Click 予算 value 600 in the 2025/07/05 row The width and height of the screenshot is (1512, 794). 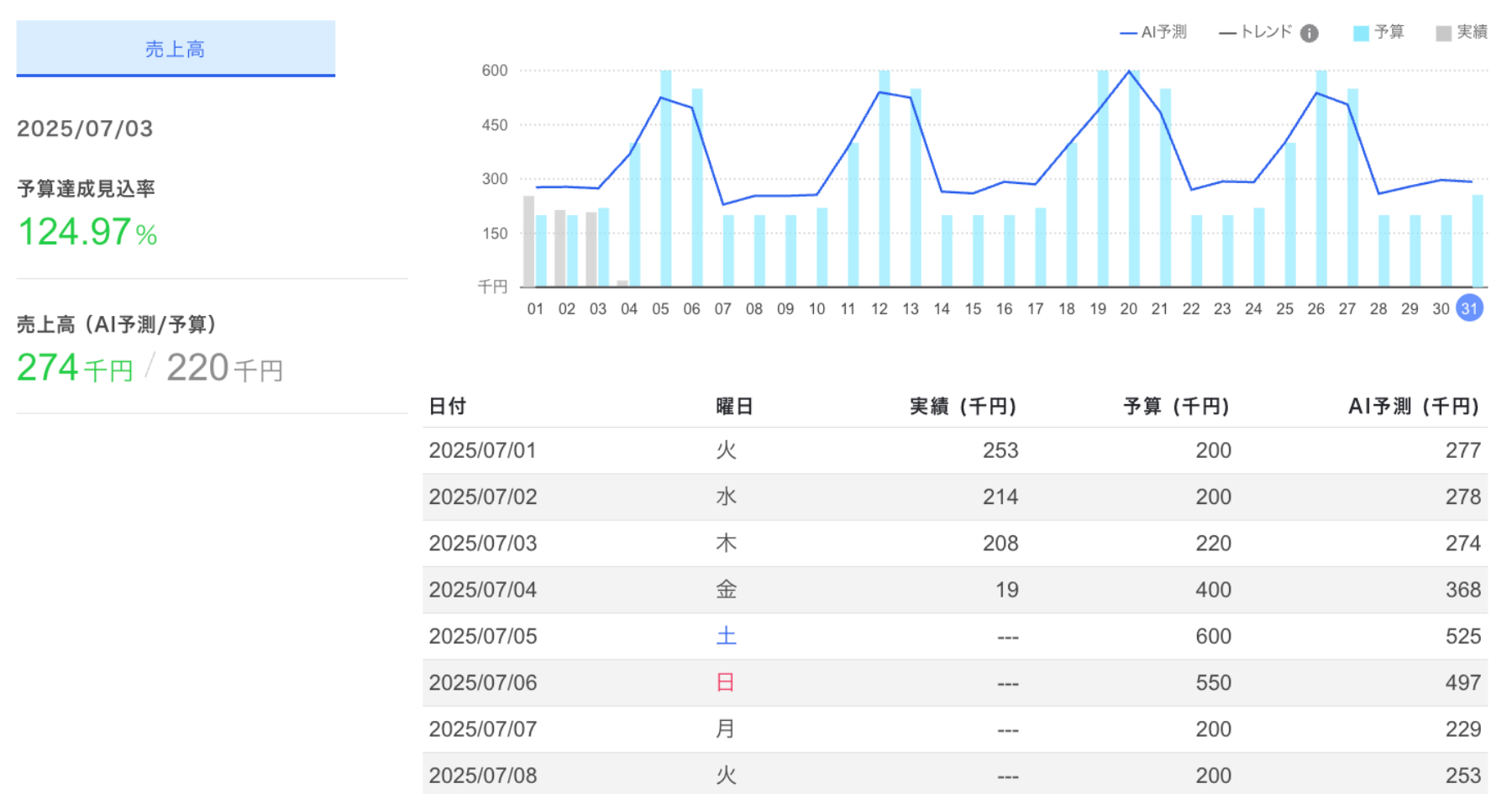[x=1214, y=636]
